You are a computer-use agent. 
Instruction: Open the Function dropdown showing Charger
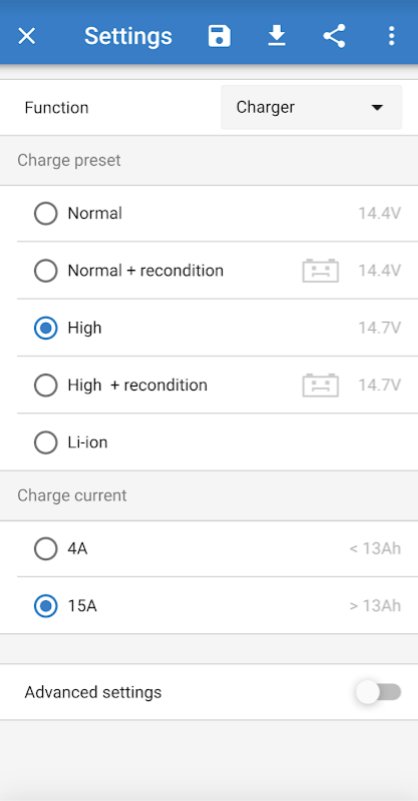click(x=311, y=107)
